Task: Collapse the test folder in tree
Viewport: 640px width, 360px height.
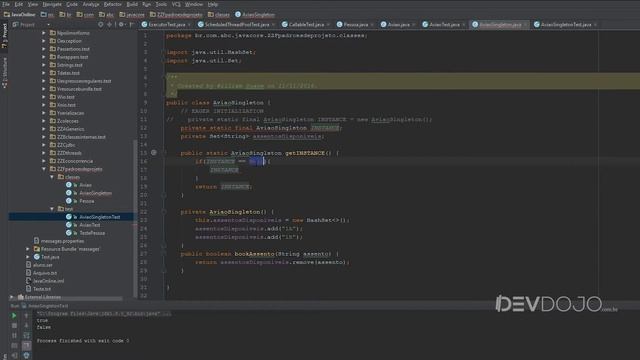Action: tap(52, 209)
